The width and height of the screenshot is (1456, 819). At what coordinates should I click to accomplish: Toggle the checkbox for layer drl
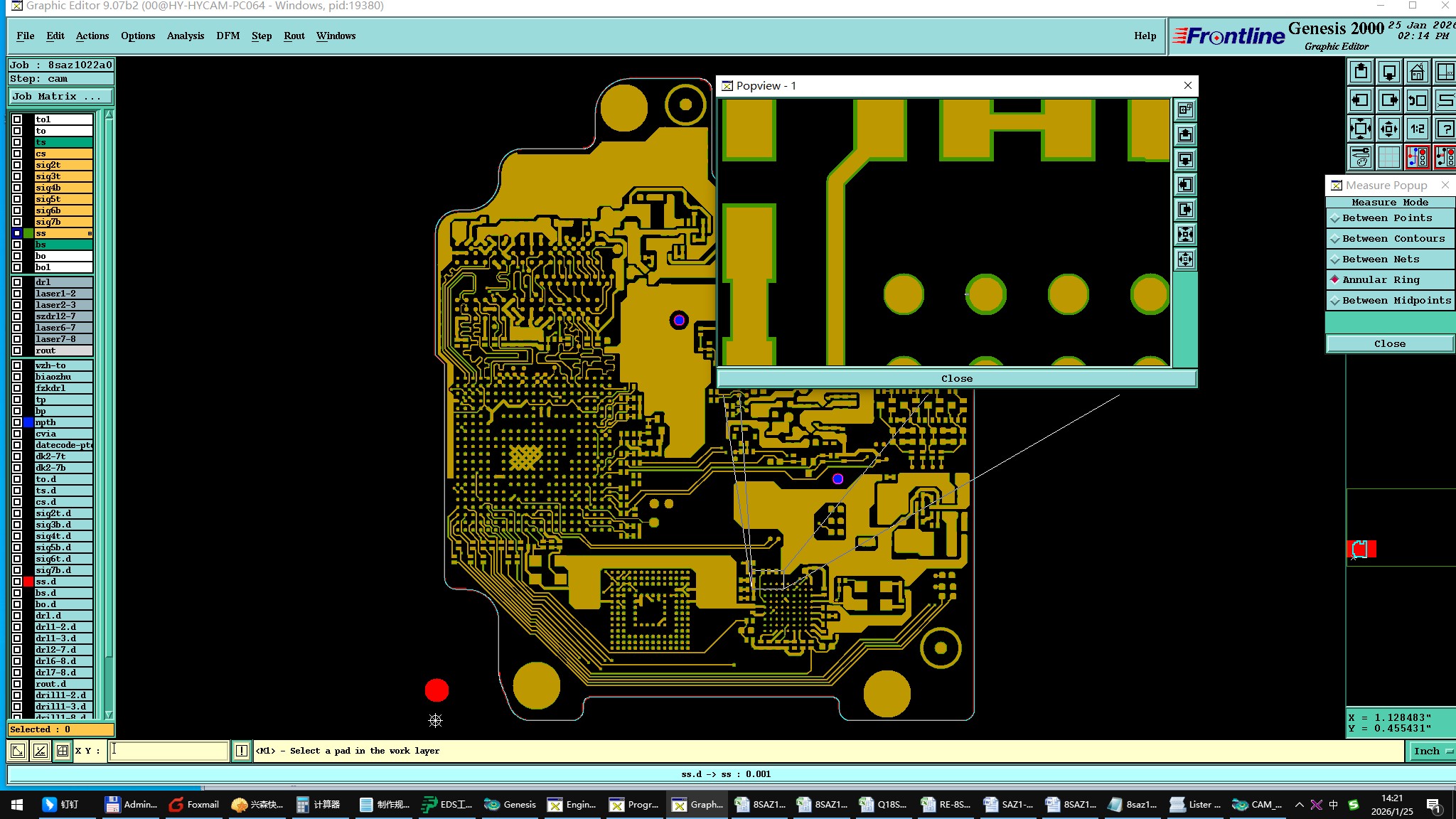click(x=17, y=282)
